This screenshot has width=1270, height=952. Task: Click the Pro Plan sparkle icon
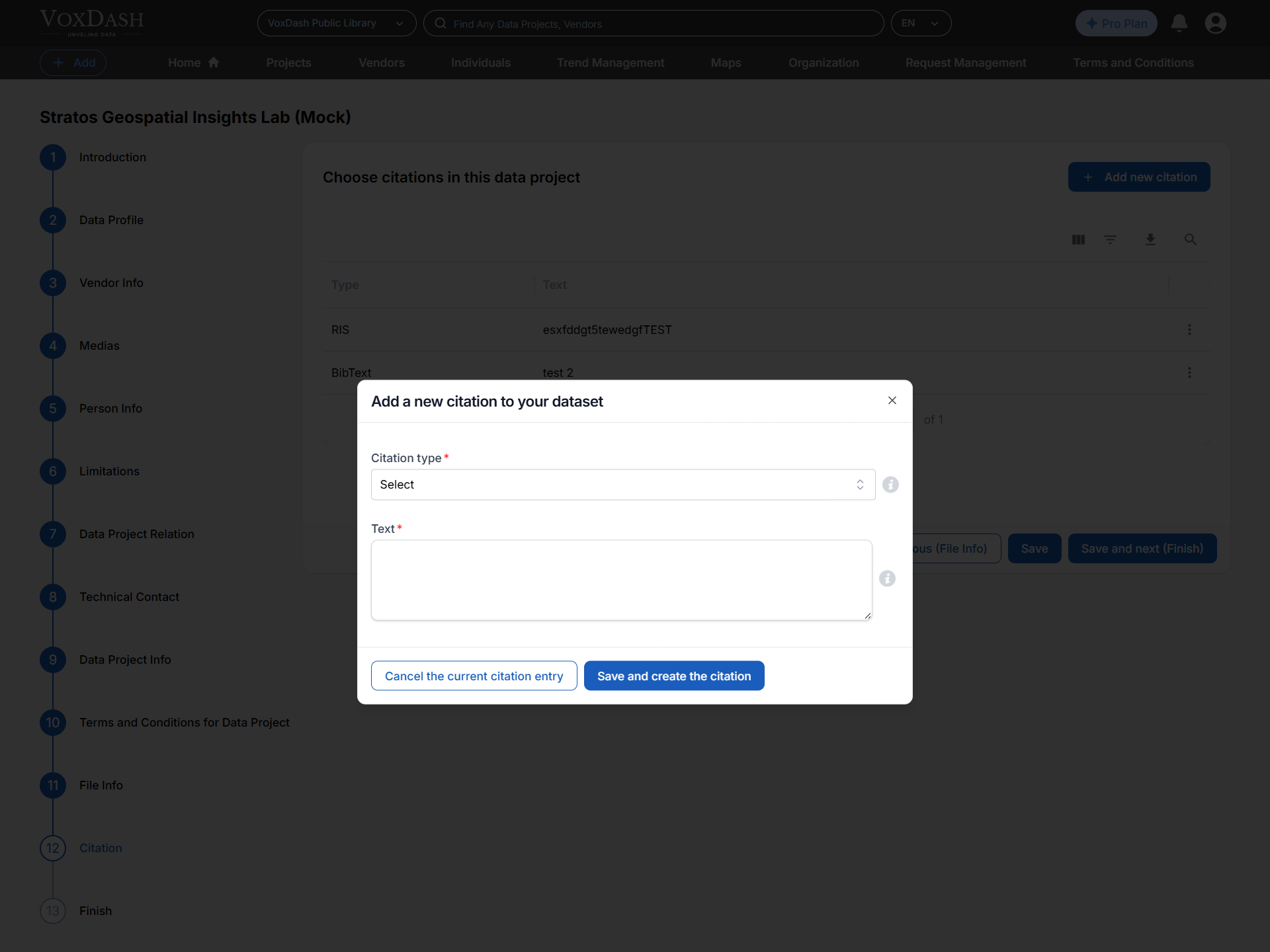tap(1091, 22)
